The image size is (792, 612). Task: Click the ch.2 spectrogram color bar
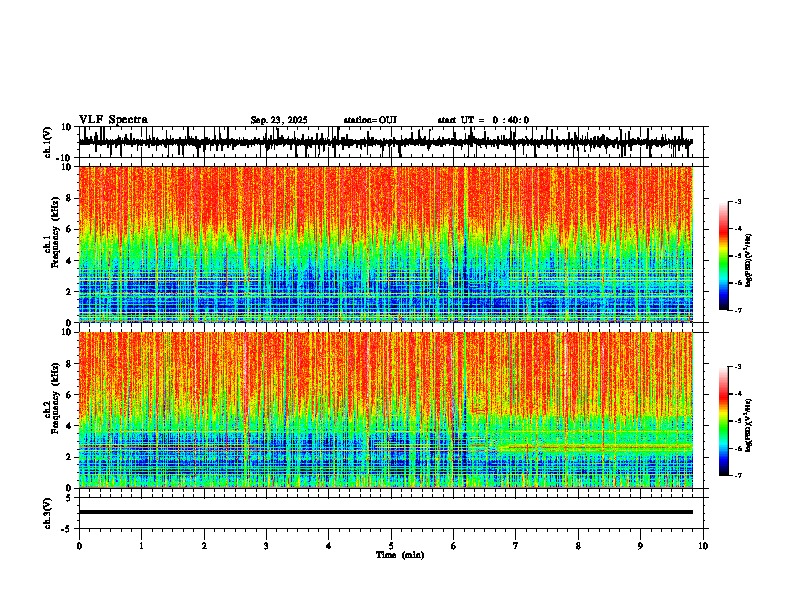(723, 421)
